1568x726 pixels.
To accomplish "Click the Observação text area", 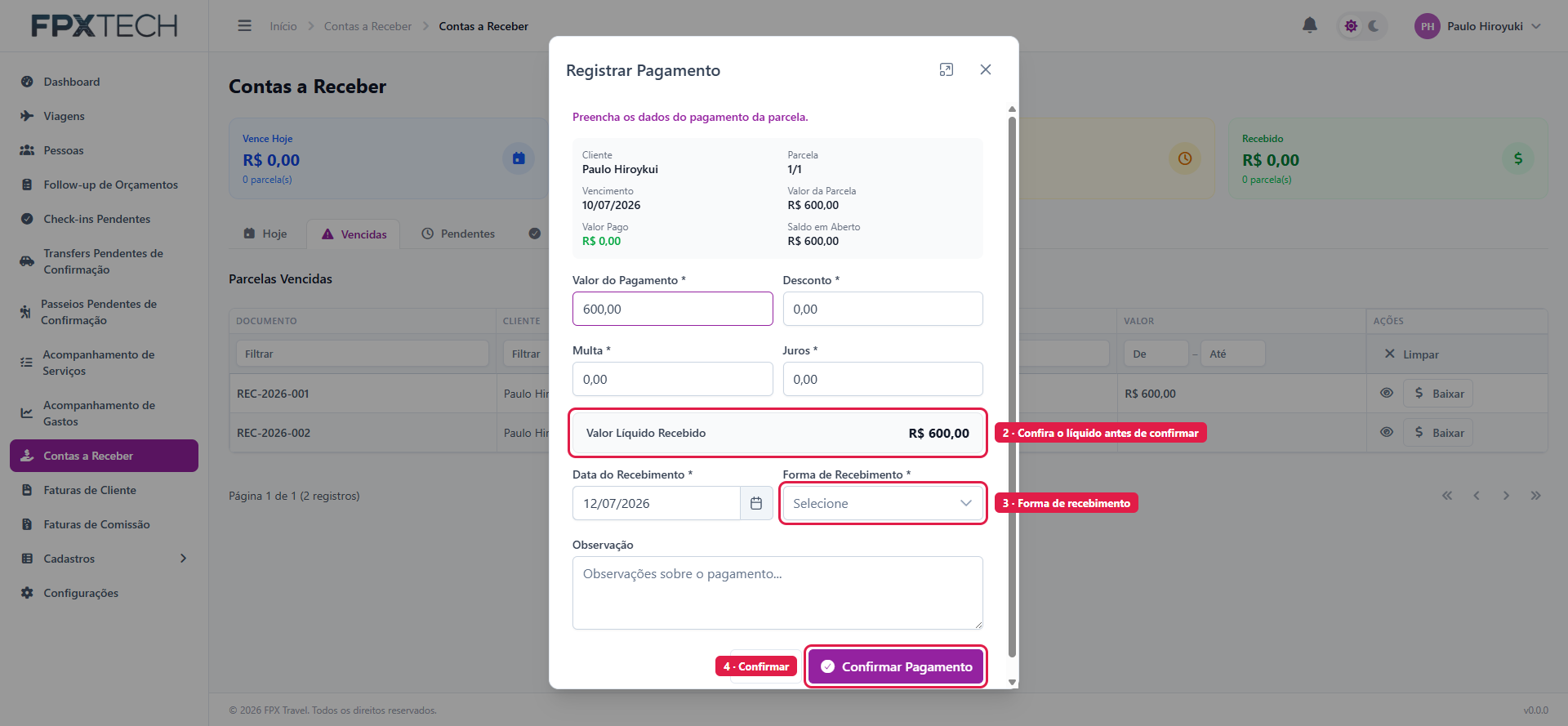I will 777,593.
